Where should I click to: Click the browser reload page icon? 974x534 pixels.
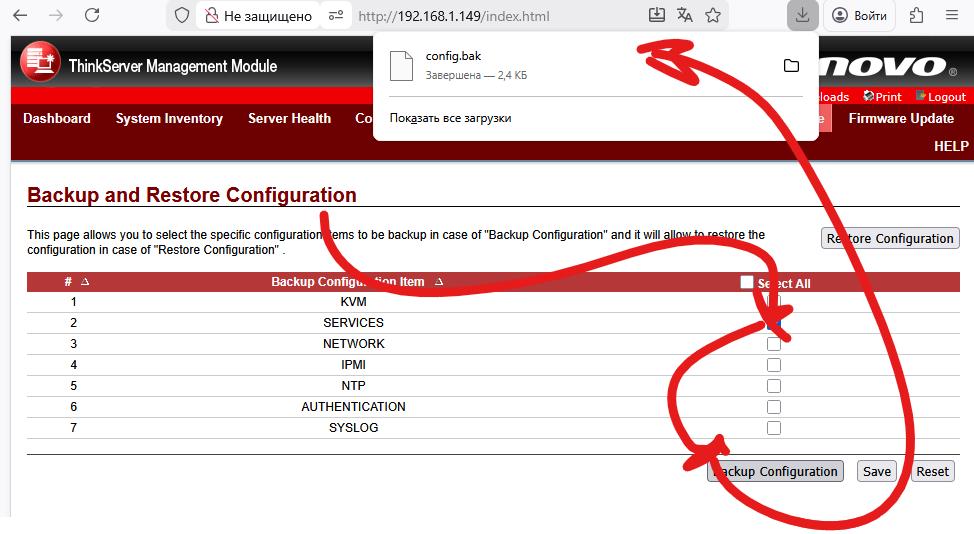click(92, 16)
